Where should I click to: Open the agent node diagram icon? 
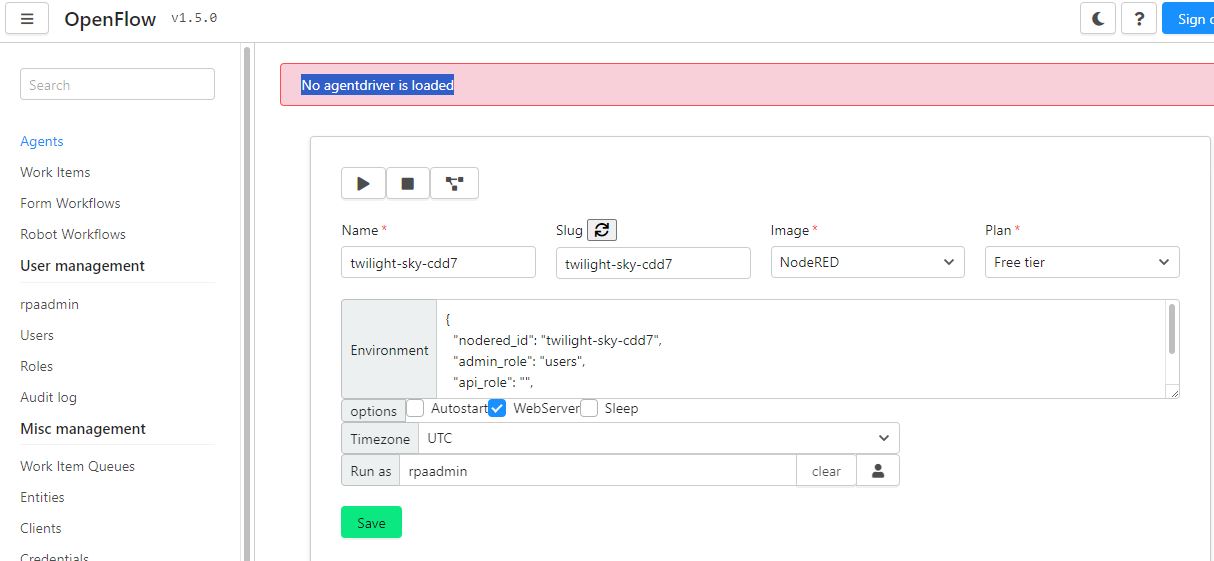pos(454,183)
